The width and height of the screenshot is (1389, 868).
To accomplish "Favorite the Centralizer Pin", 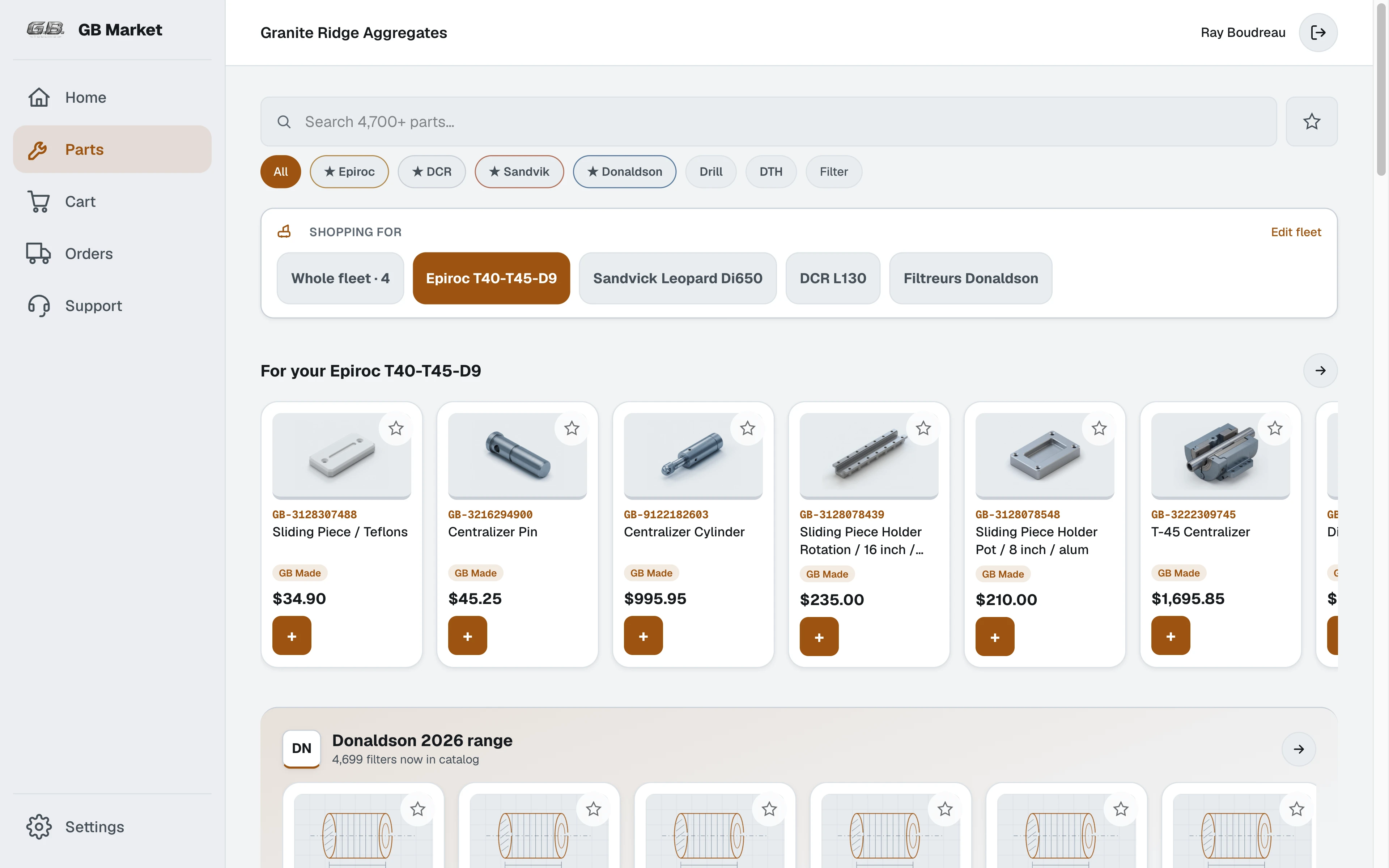I will click(x=572, y=428).
